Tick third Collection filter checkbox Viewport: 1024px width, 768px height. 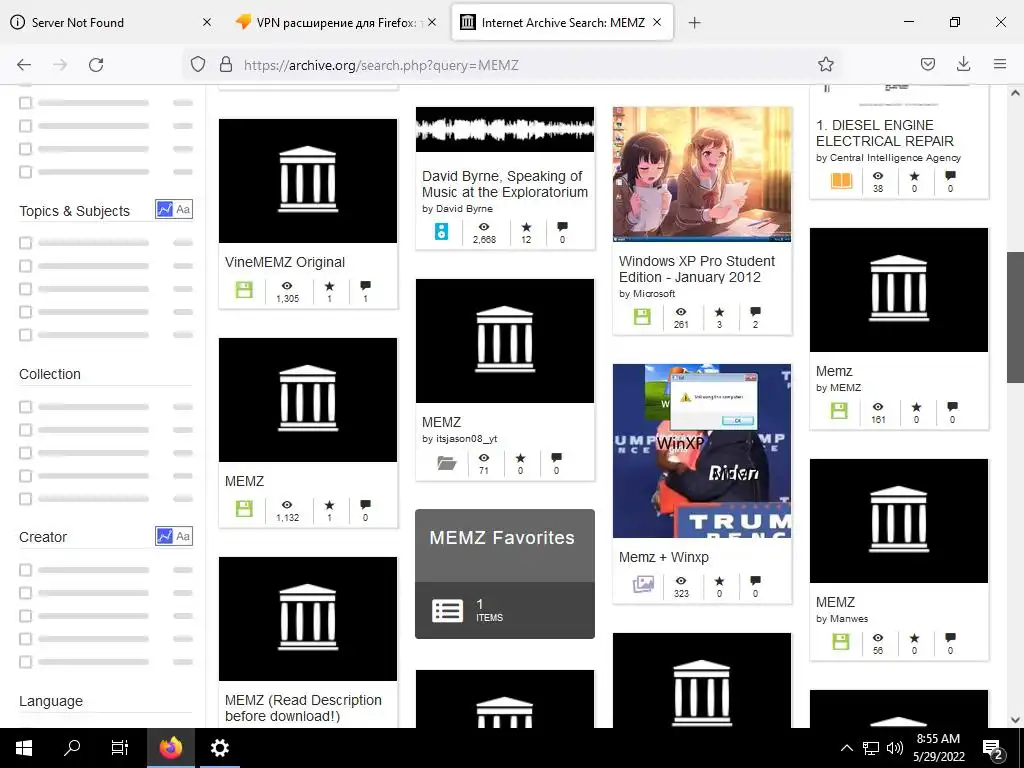tap(25, 453)
